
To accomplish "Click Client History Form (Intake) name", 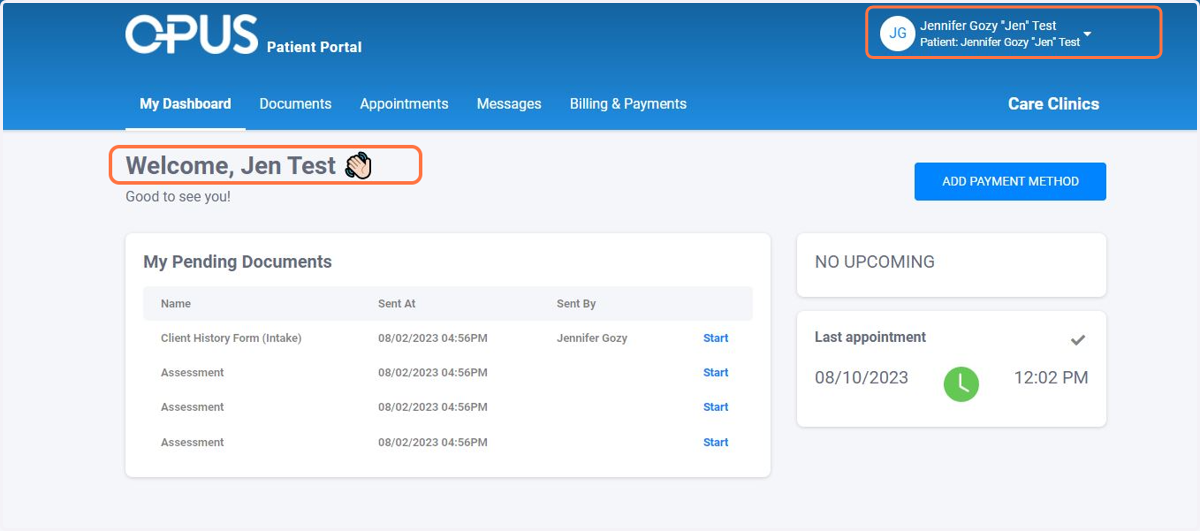I will tap(231, 338).
